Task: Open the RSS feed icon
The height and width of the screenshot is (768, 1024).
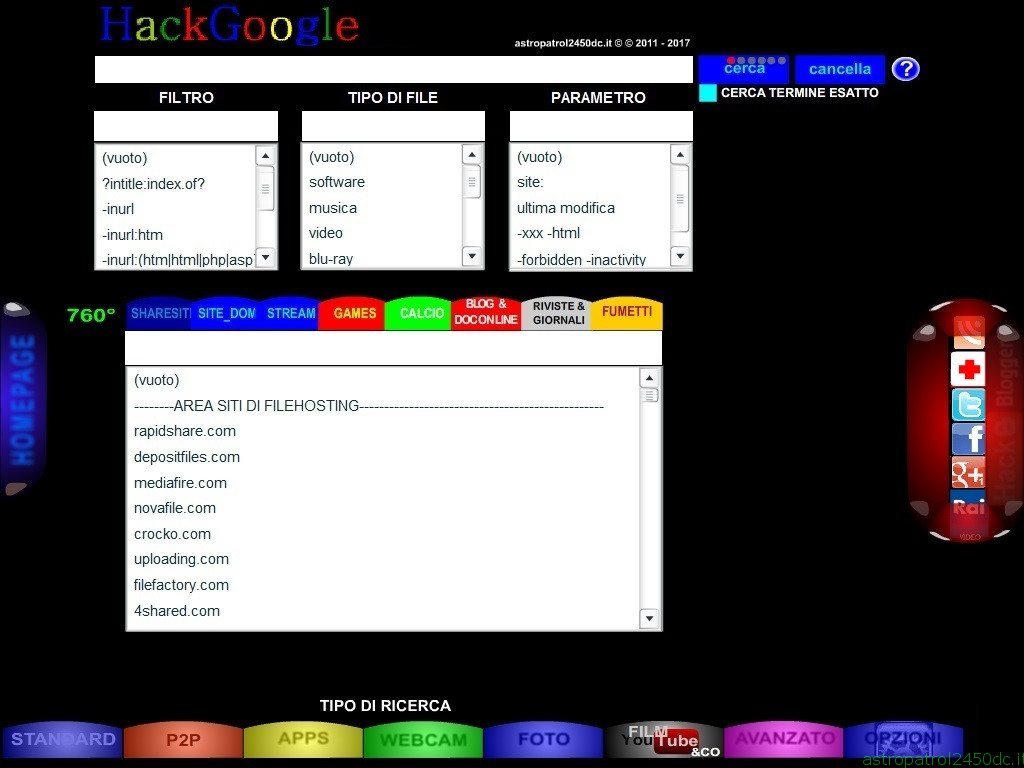Action: [x=968, y=333]
